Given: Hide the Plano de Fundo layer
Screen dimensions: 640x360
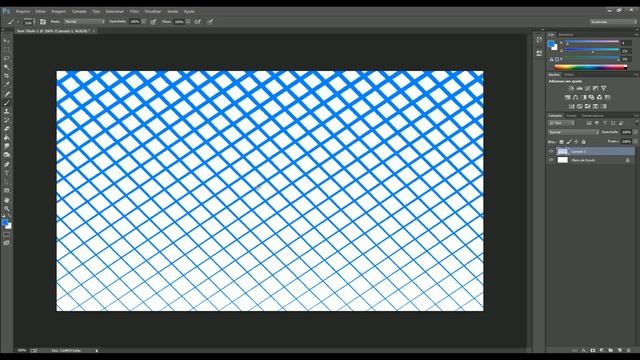Looking at the screenshot, I should click(551, 160).
